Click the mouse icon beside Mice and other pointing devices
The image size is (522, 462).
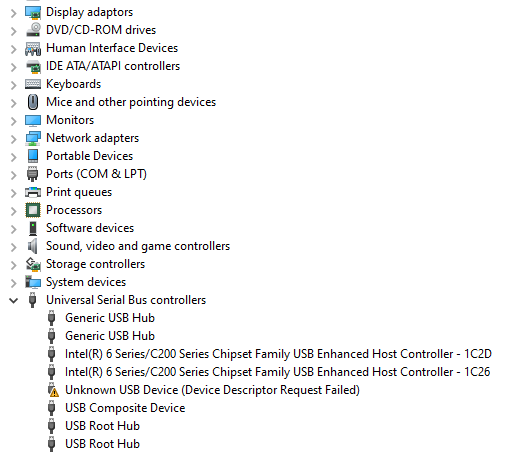(x=33, y=102)
